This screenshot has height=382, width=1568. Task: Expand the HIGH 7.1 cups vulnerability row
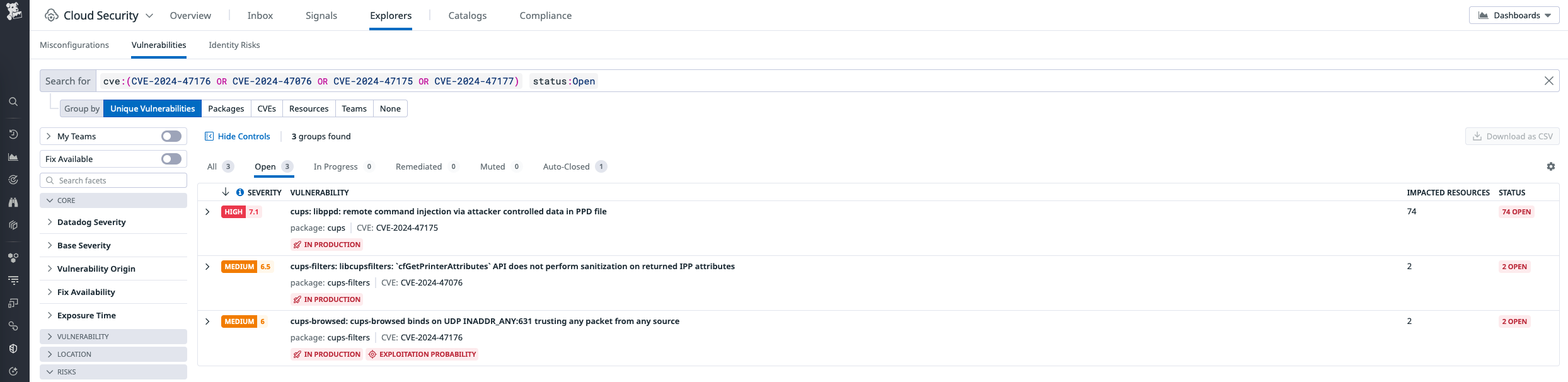pos(207,212)
